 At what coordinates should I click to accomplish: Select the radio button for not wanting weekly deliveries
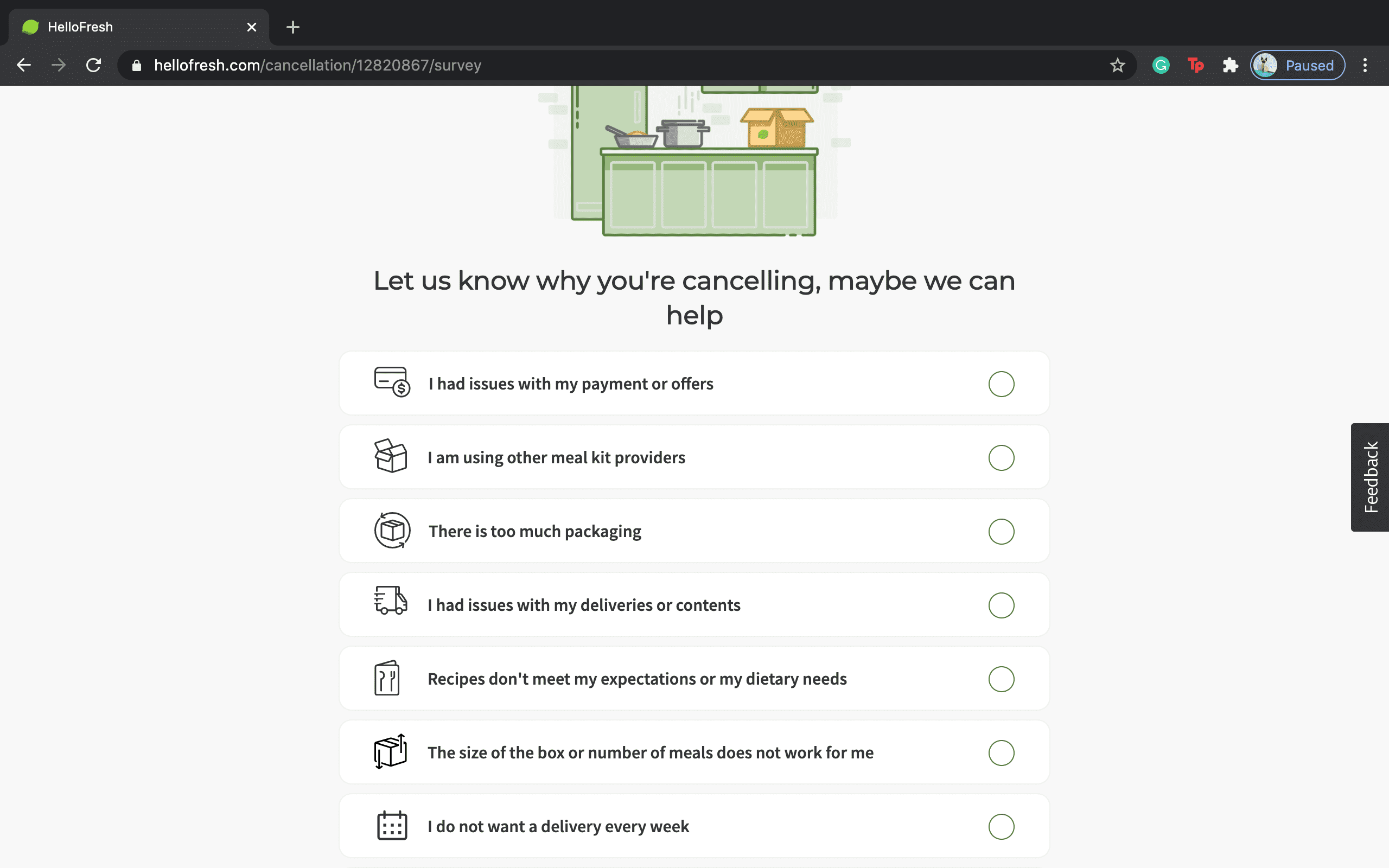coord(1002,827)
